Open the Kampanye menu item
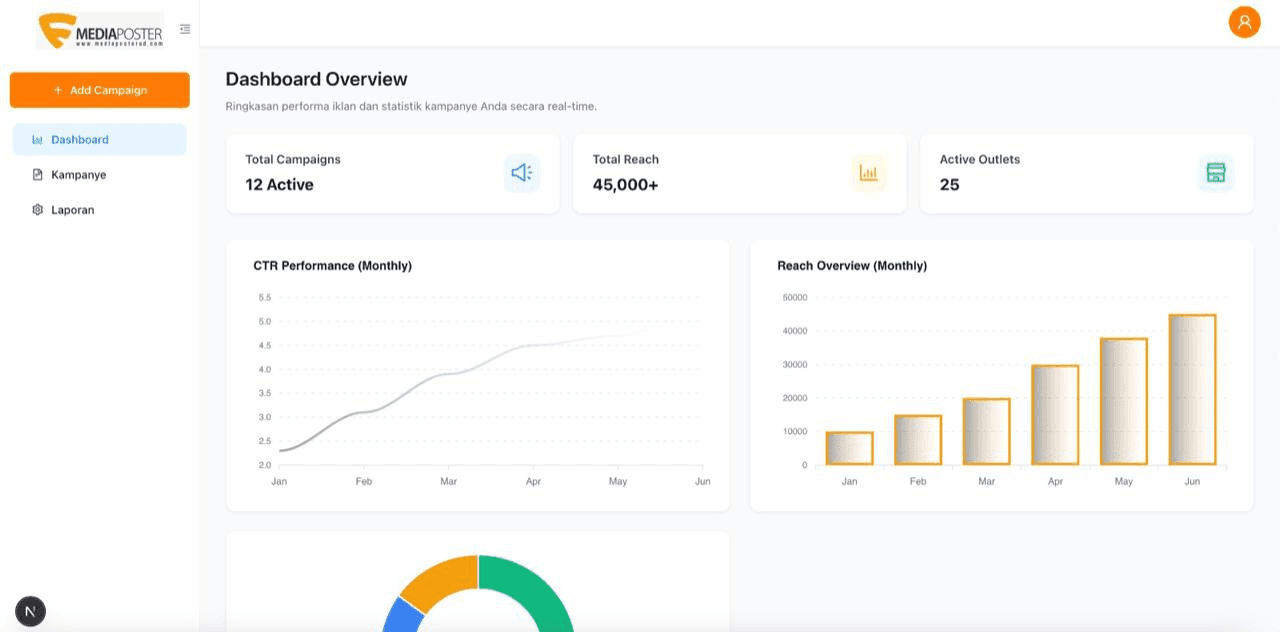This screenshot has width=1280, height=632. [78, 175]
